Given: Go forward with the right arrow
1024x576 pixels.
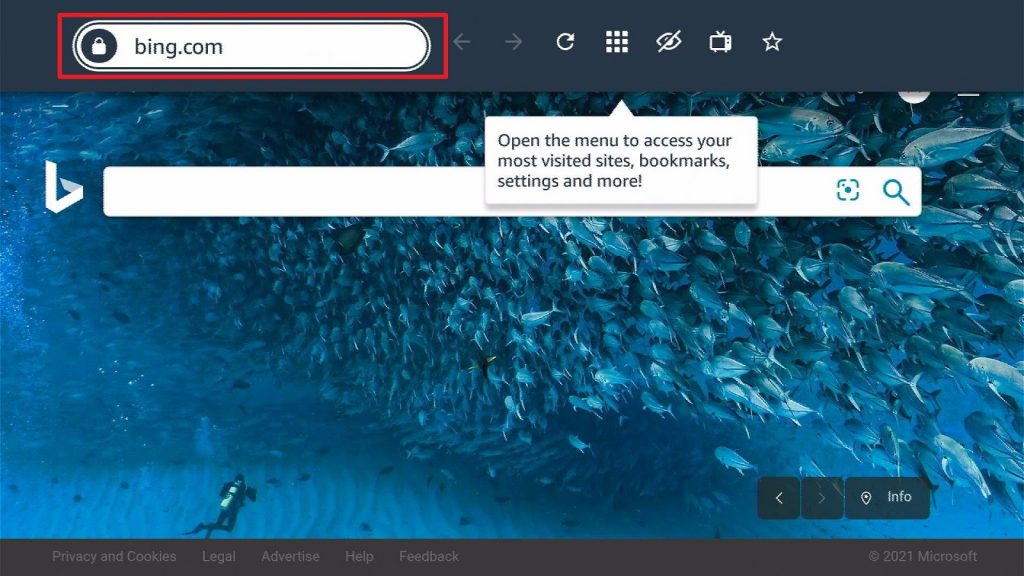Looking at the screenshot, I should (513, 42).
